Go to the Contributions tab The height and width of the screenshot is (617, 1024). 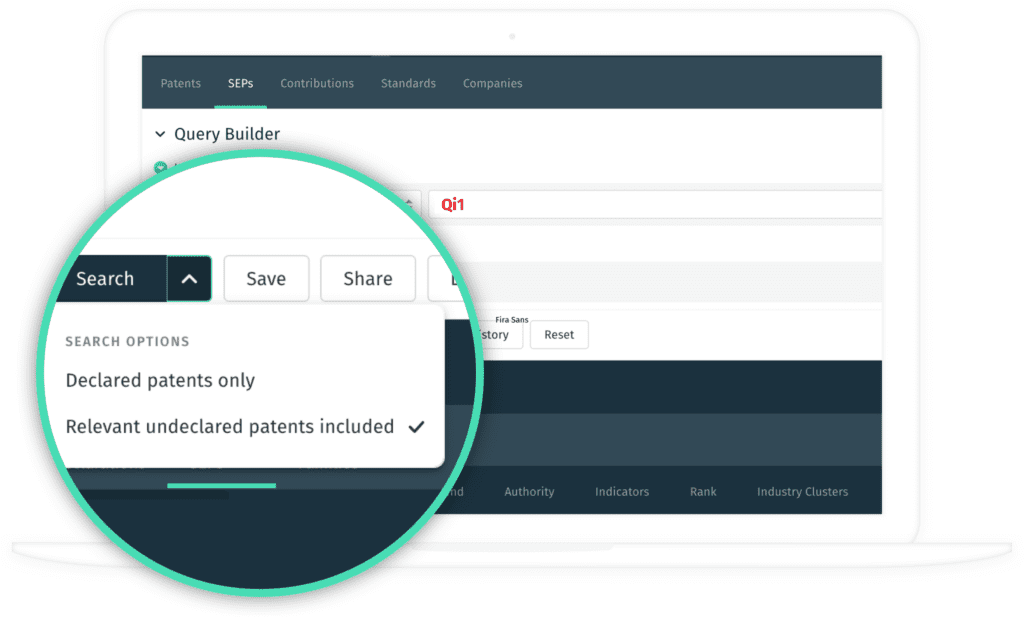pos(317,84)
